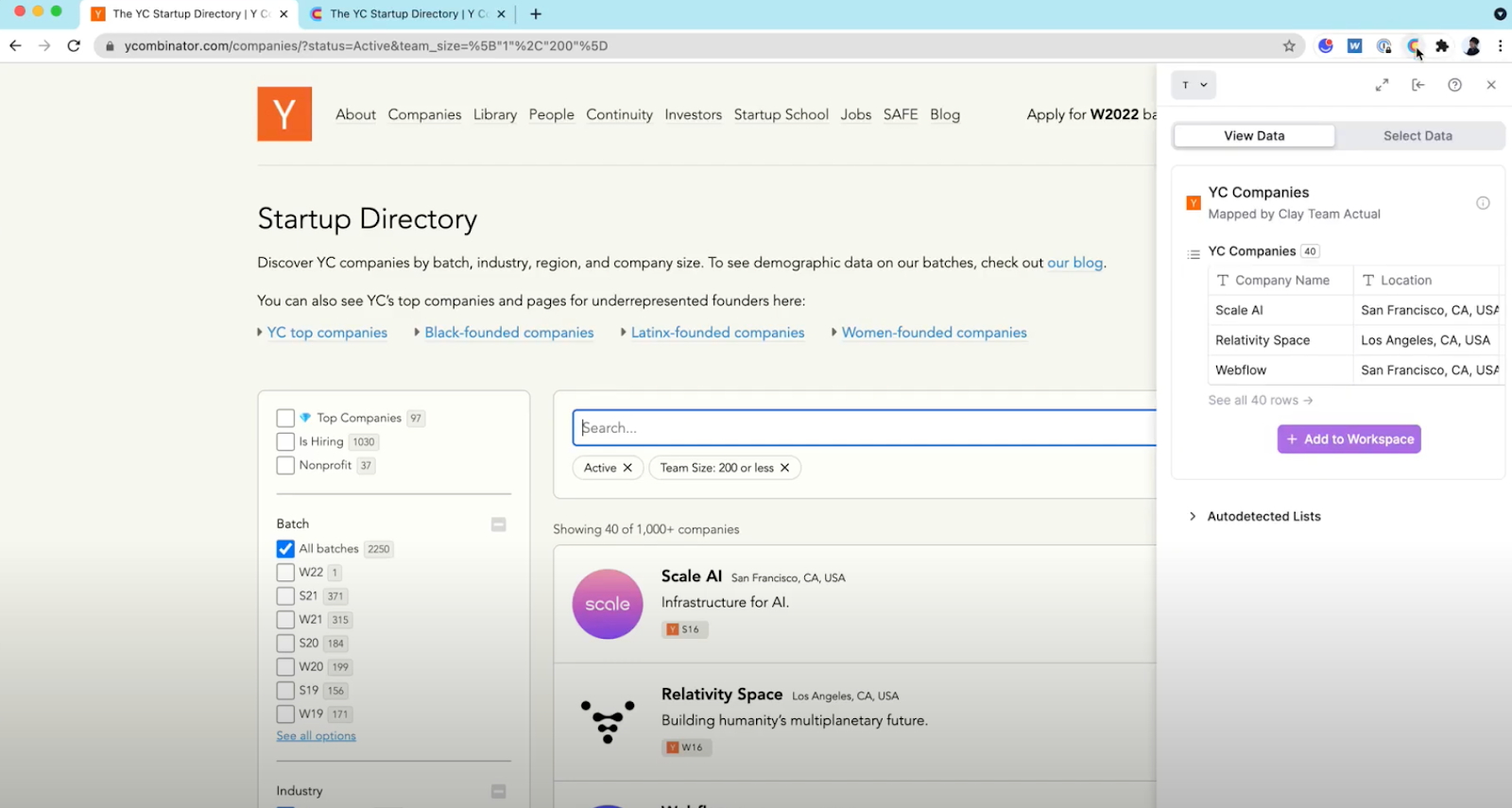Bookmark this page with star icon
1512x808 pixels.
click(x=1289, y=45)
